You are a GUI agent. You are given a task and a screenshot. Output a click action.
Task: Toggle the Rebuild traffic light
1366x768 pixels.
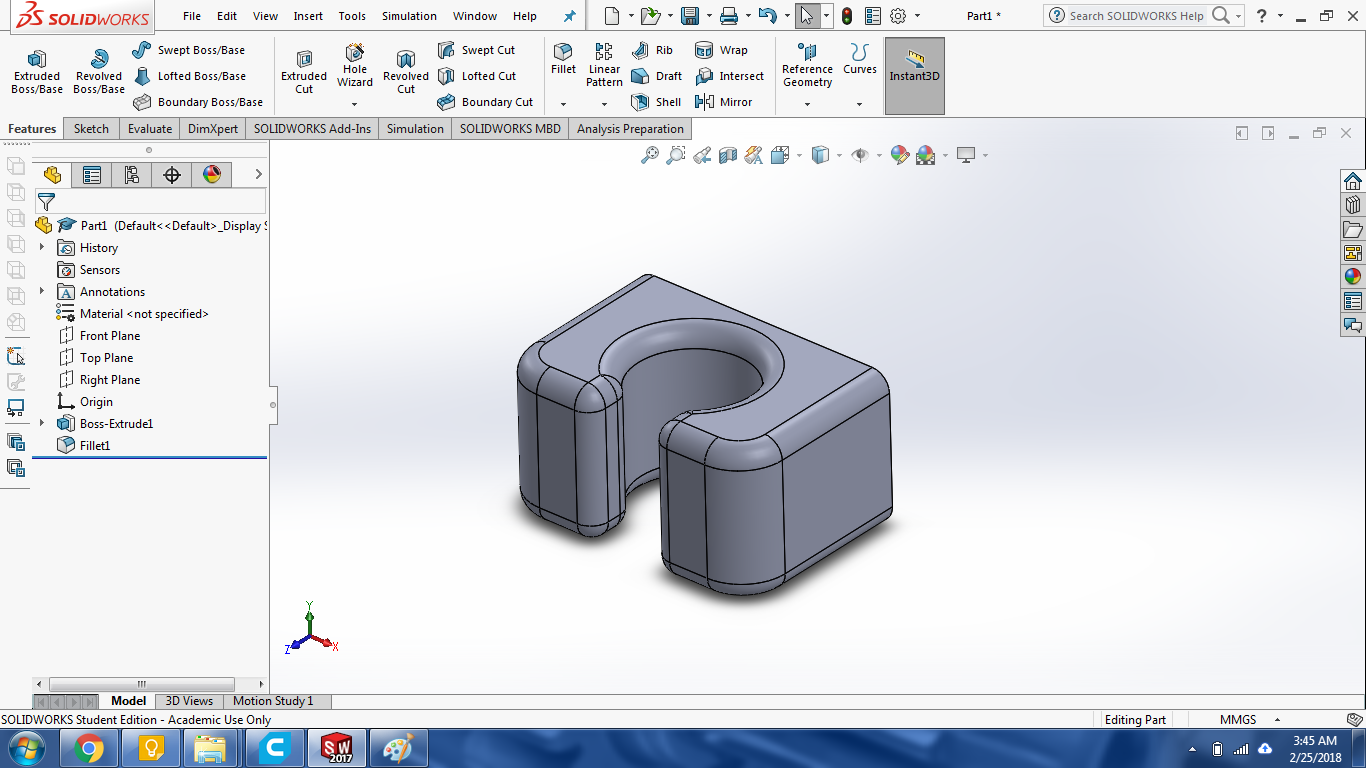pos(847,16)
